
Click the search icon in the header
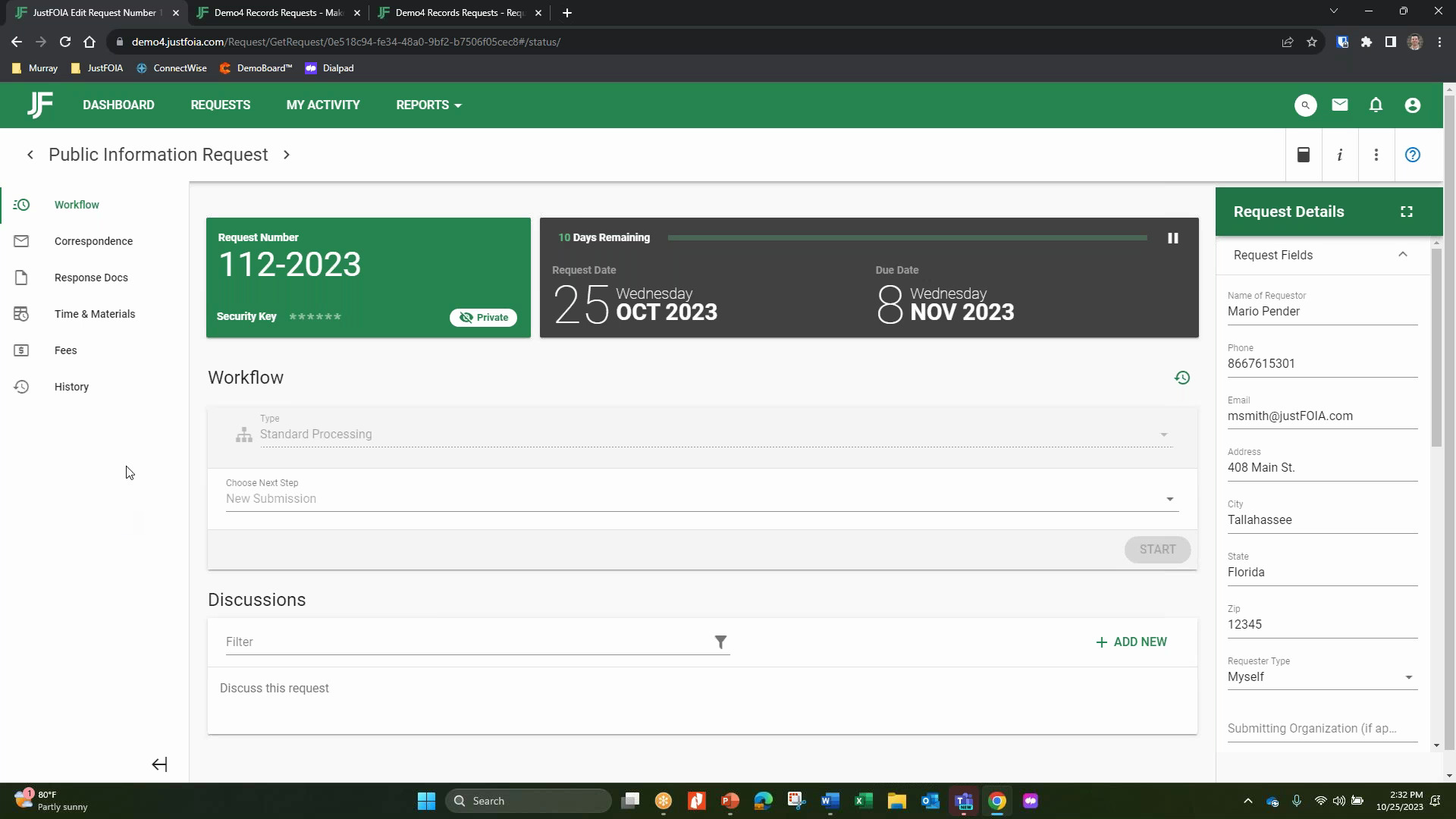pos(1305,105)
